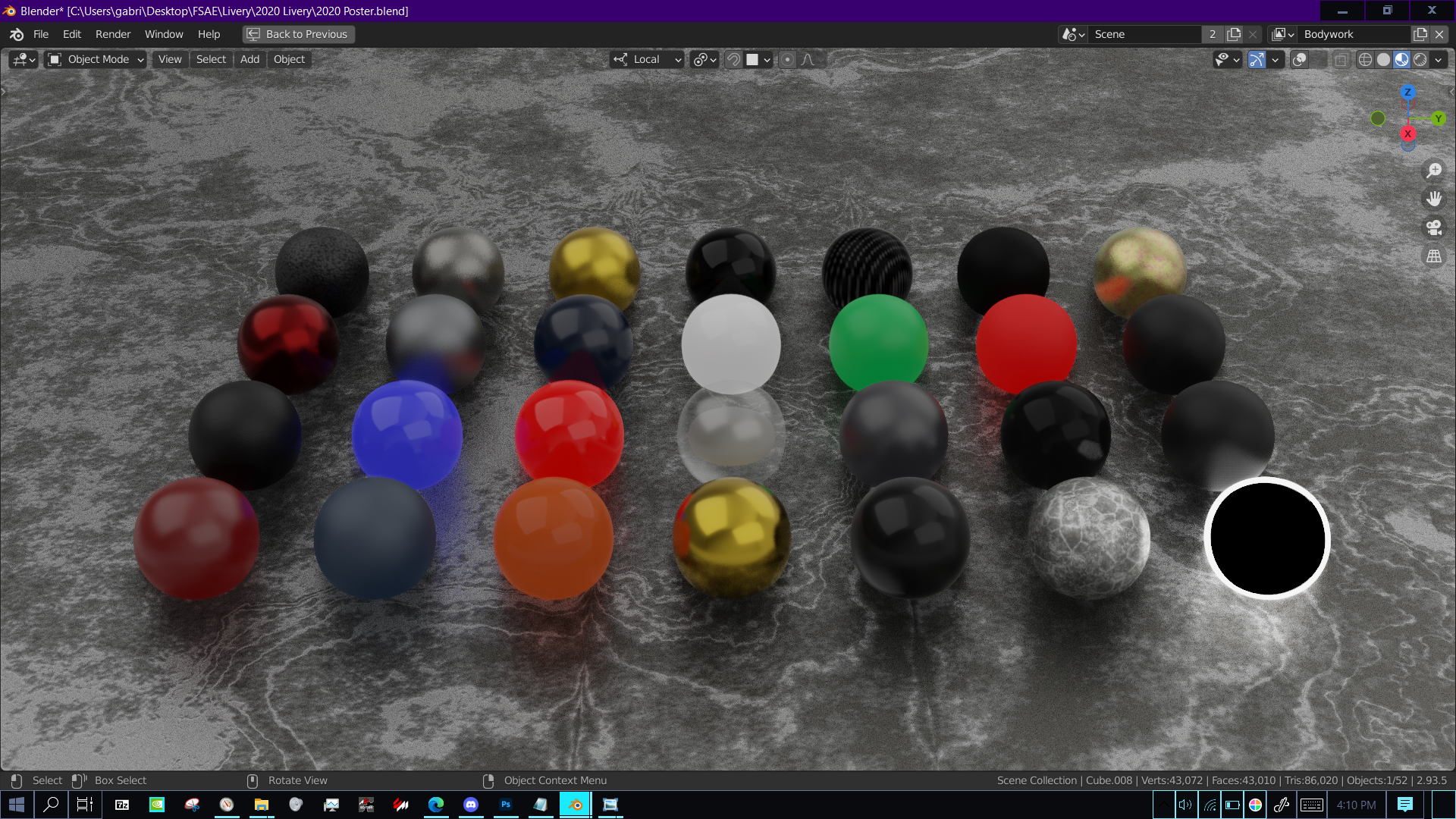The height and width of the screenshot is (819, 1456).
Task: Click the negative Y axis gizmo dot
Action: pos(1378,118)
